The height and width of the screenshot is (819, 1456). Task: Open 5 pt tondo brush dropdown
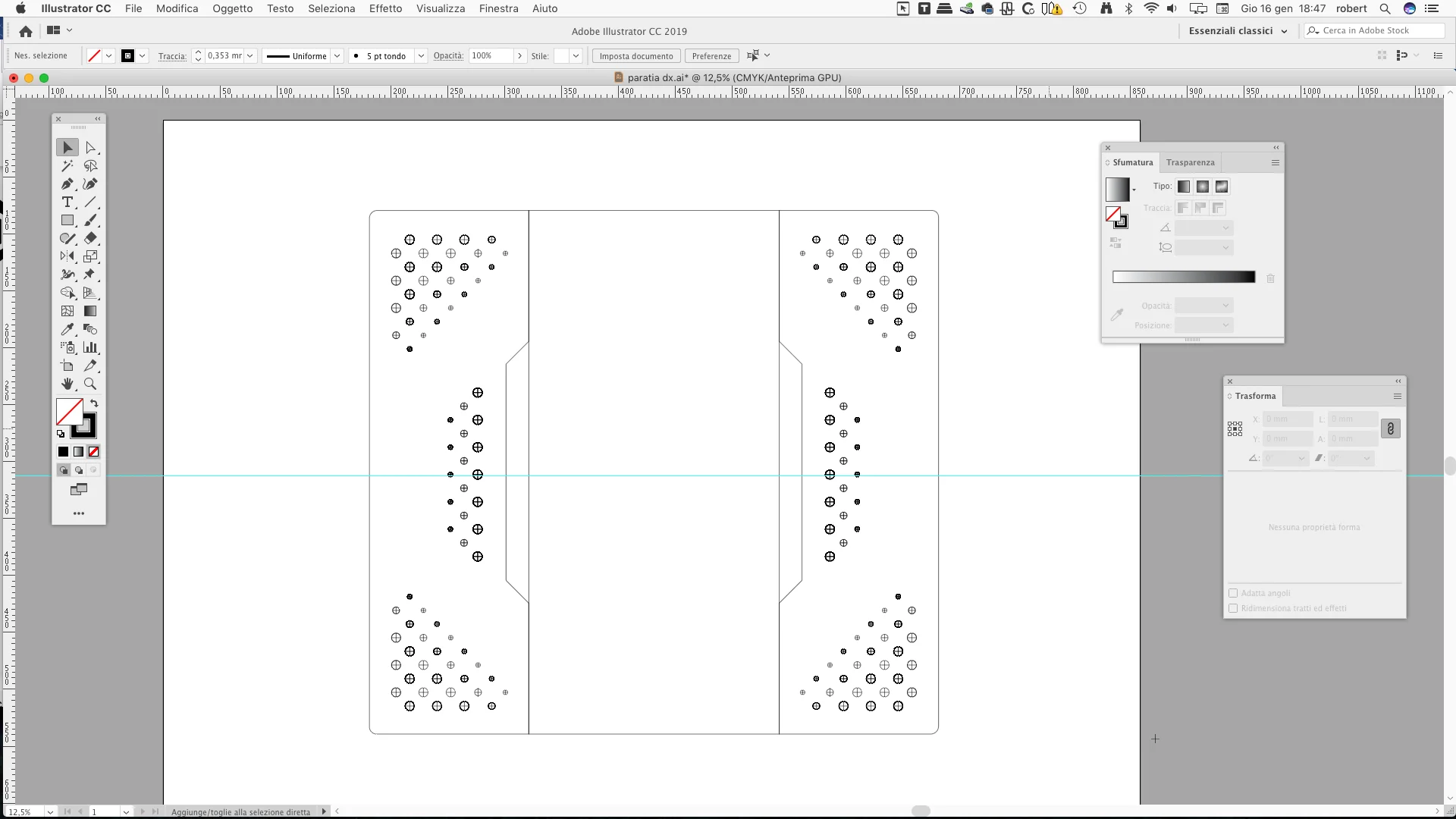421,55
